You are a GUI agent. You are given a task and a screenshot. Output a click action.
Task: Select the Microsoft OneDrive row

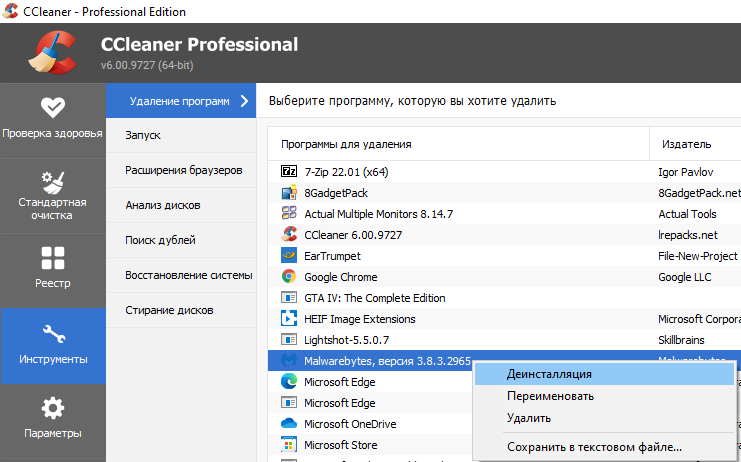370,424
